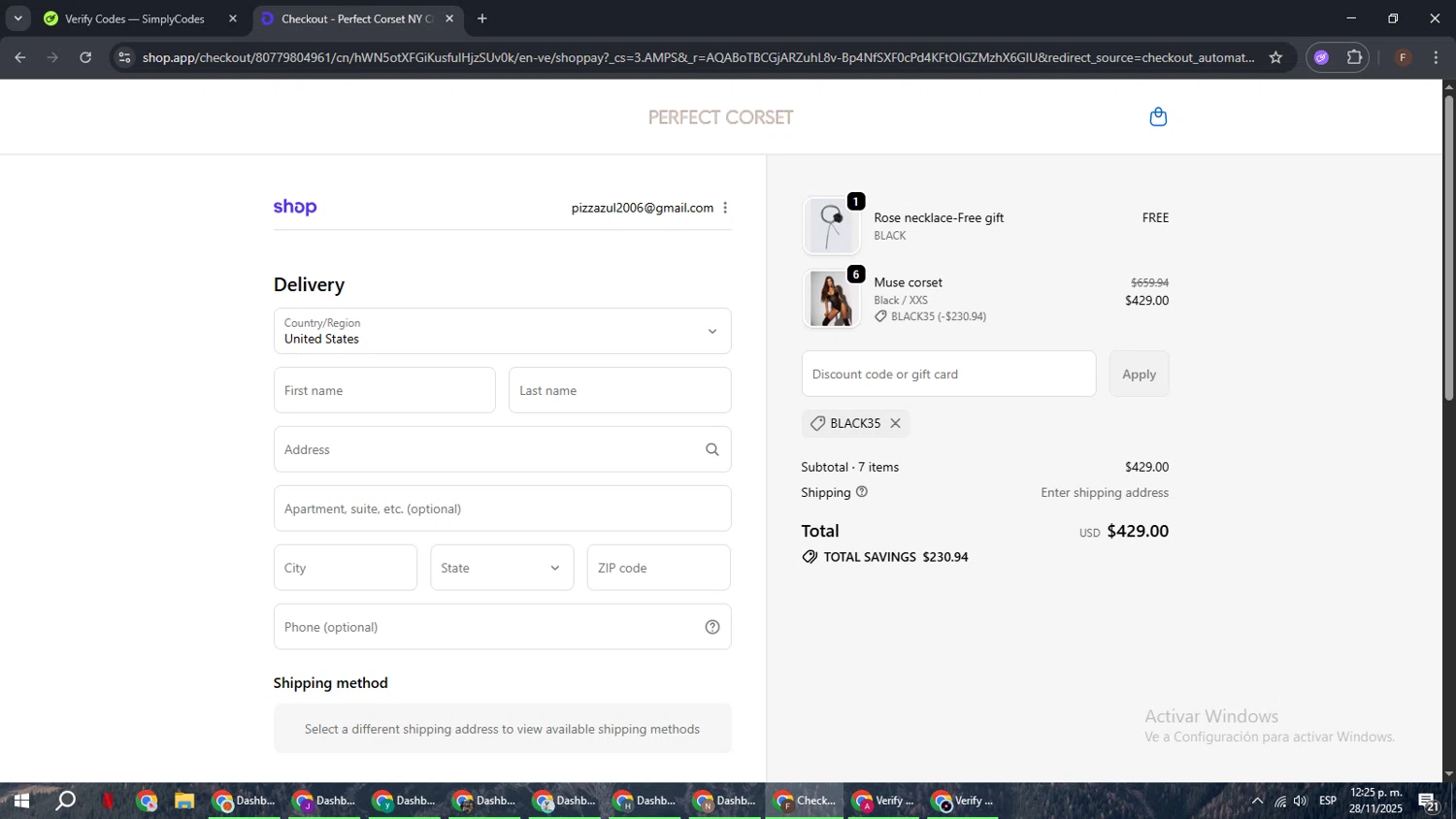
Task: Show phone number help question icon
Action: 712,627
